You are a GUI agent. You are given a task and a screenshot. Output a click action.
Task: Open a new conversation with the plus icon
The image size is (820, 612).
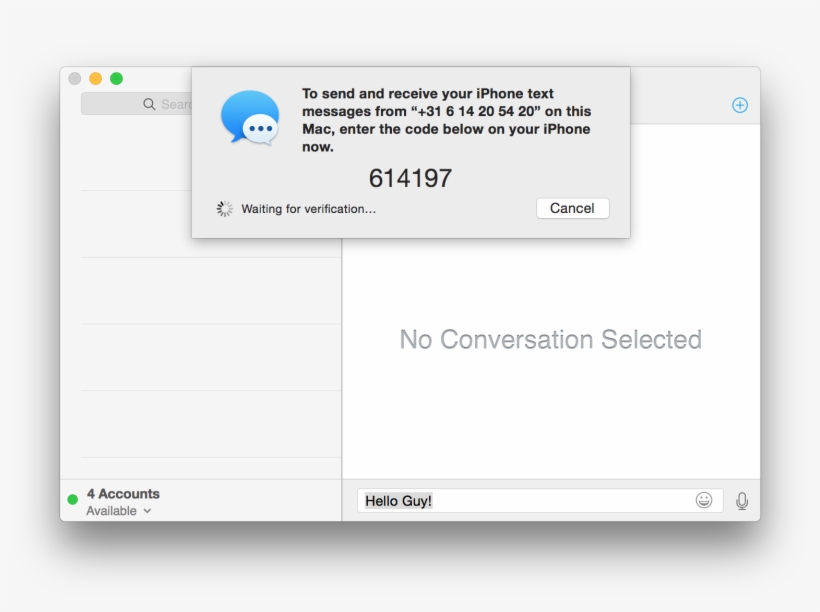click(739, 104)
